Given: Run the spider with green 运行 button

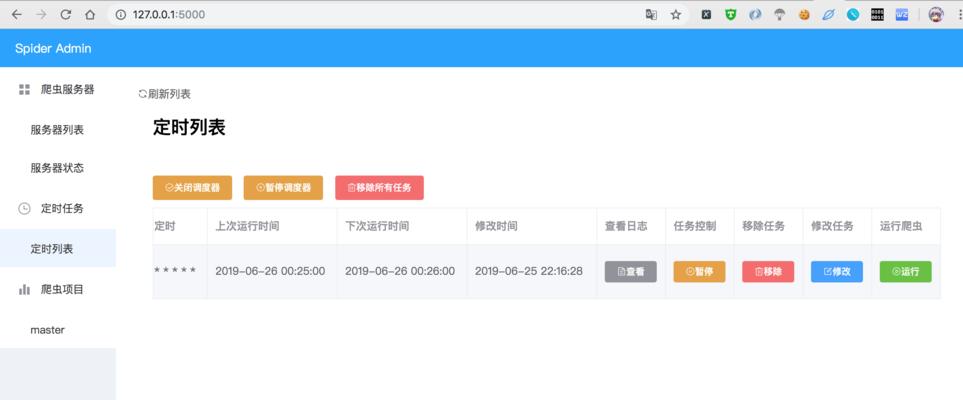Looking at the screenshot, I should coord(906,272).
